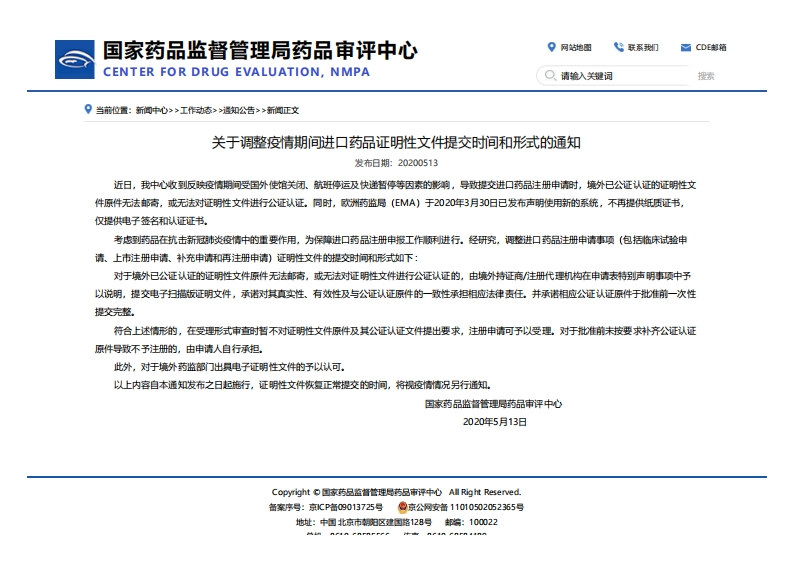Click the CDE logo emblem
Image resolution: width=793 pixels, height=561 pixels.
(73, 59)
